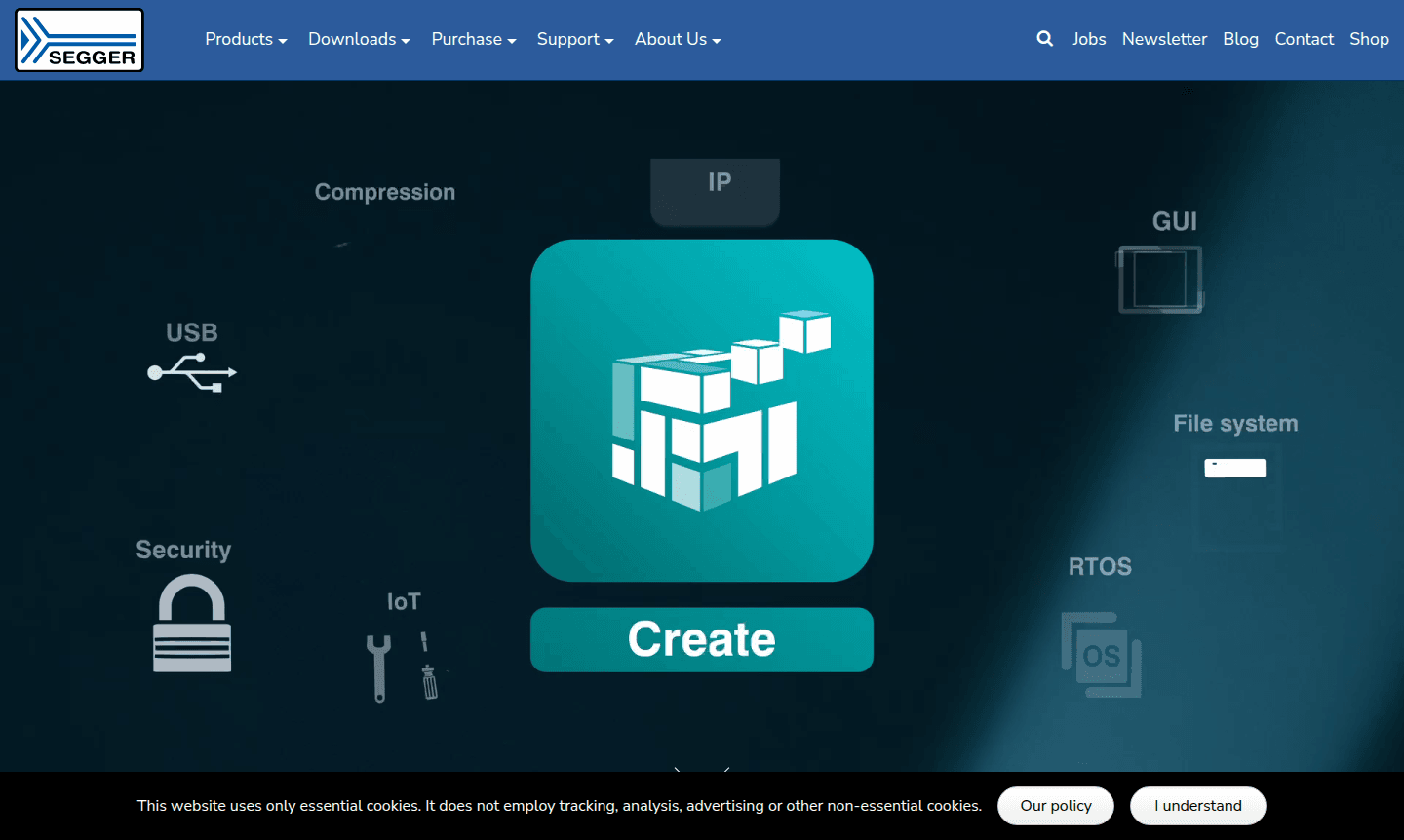This screenshot has height=840, width=1404.
Task: Visit the Shop link
Action: pos(1369,39)
